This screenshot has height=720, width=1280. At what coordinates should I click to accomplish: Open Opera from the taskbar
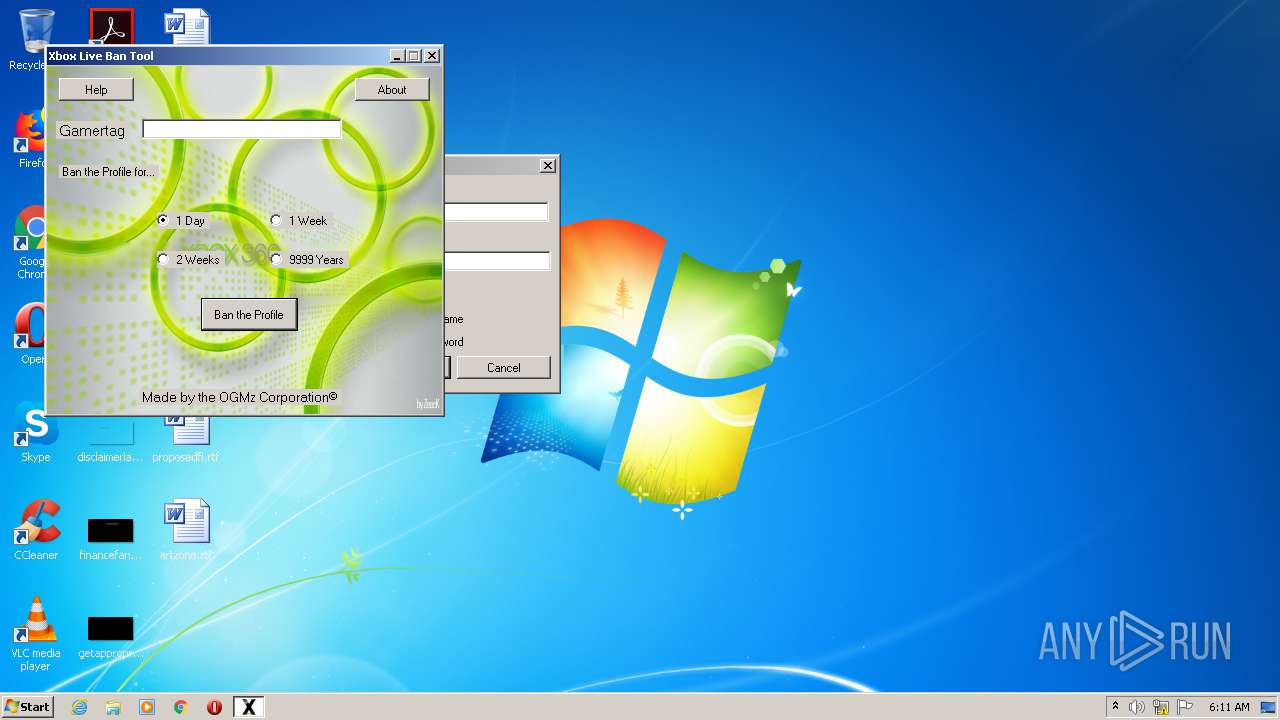(214, 707)
